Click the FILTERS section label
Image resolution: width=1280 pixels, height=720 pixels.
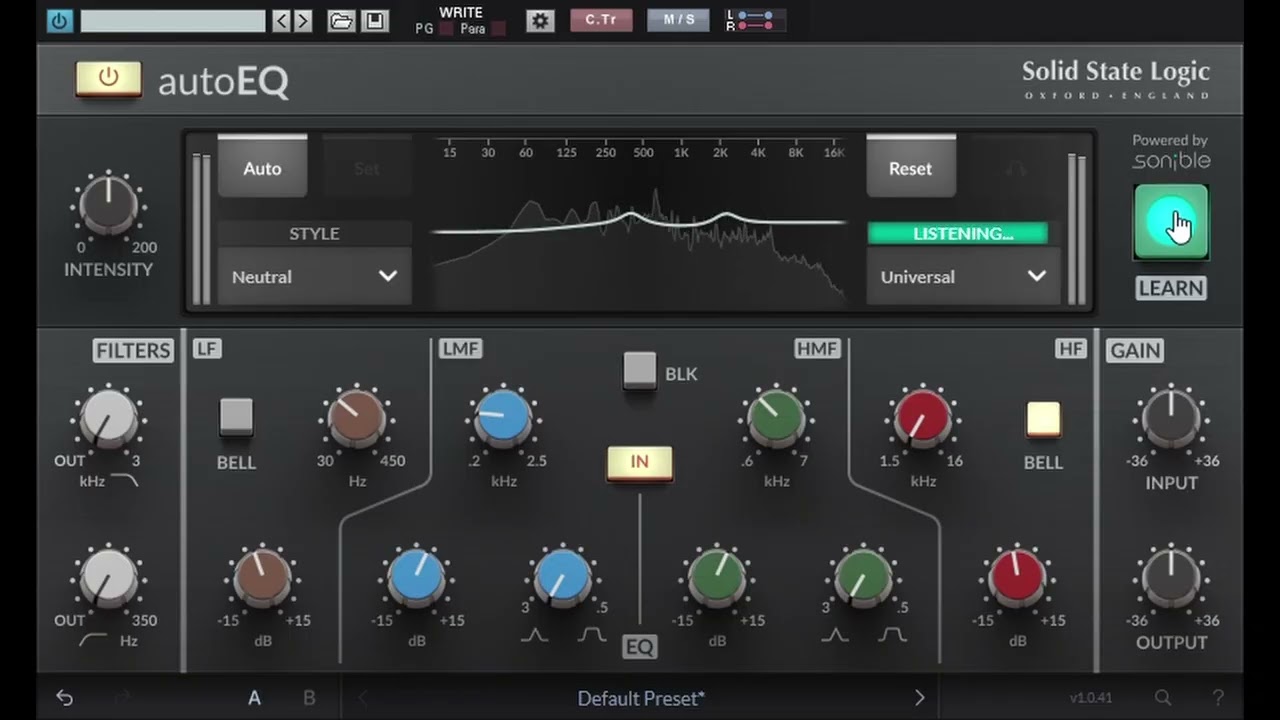(x=133, y=350)
